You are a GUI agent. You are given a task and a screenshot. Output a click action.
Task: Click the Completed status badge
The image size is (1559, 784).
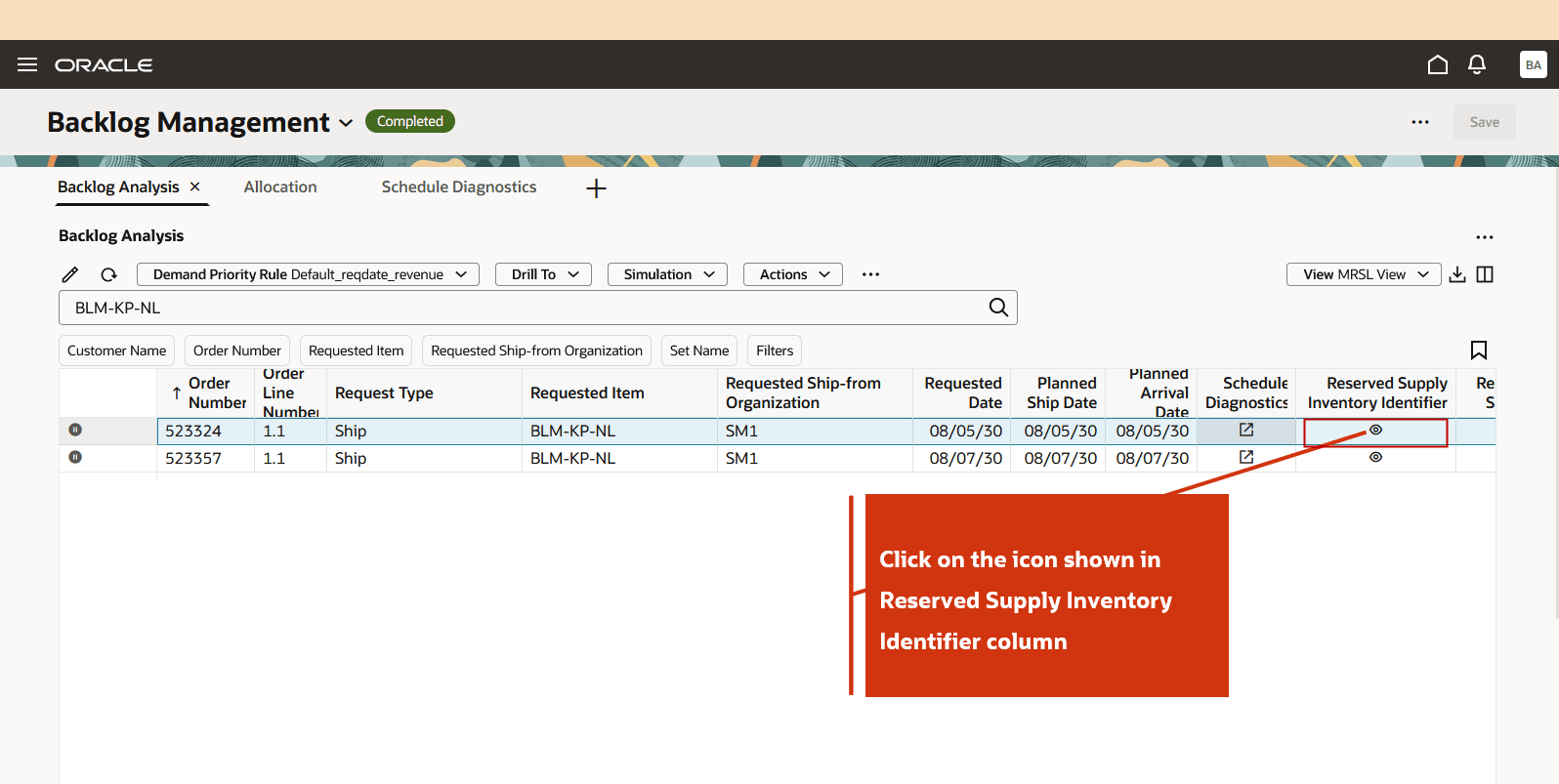410,121
